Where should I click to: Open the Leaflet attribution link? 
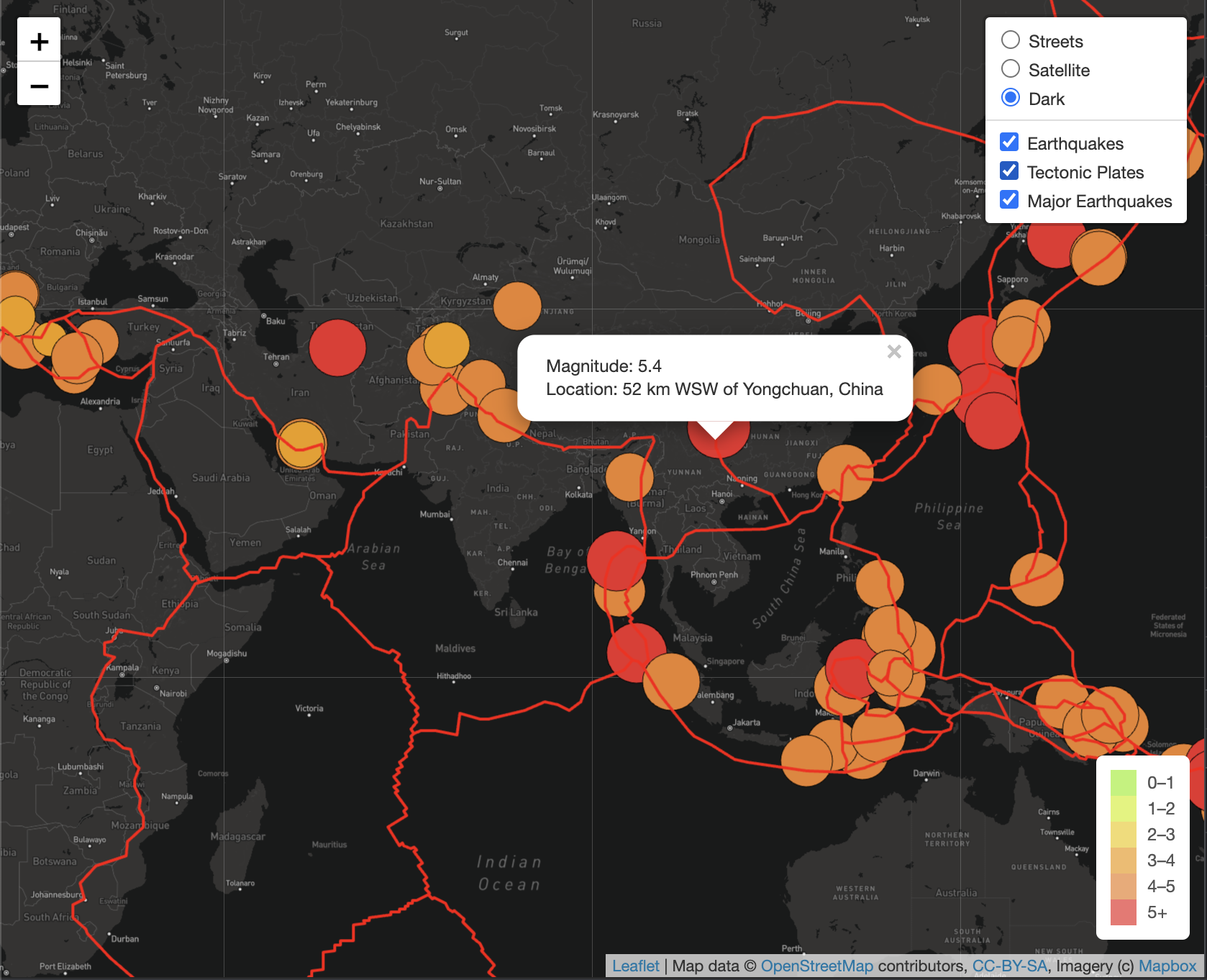coord(635,966)
